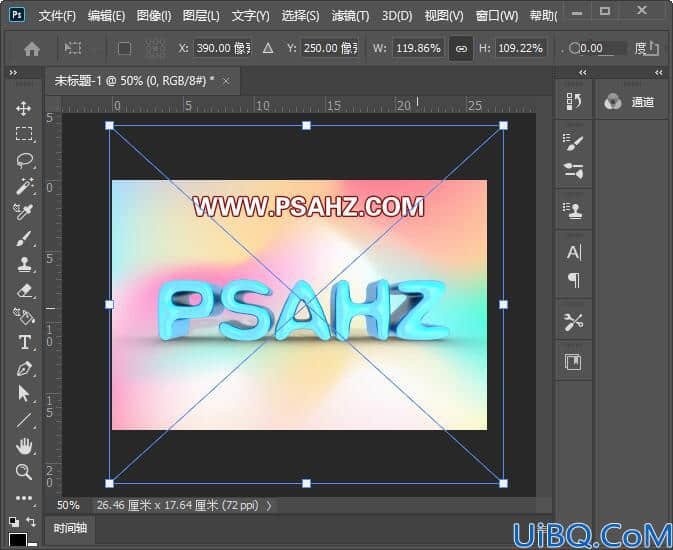Open the Channels panel
This screenshot has width=673, height=550.
pyautogui.click(x=629, y=102)
